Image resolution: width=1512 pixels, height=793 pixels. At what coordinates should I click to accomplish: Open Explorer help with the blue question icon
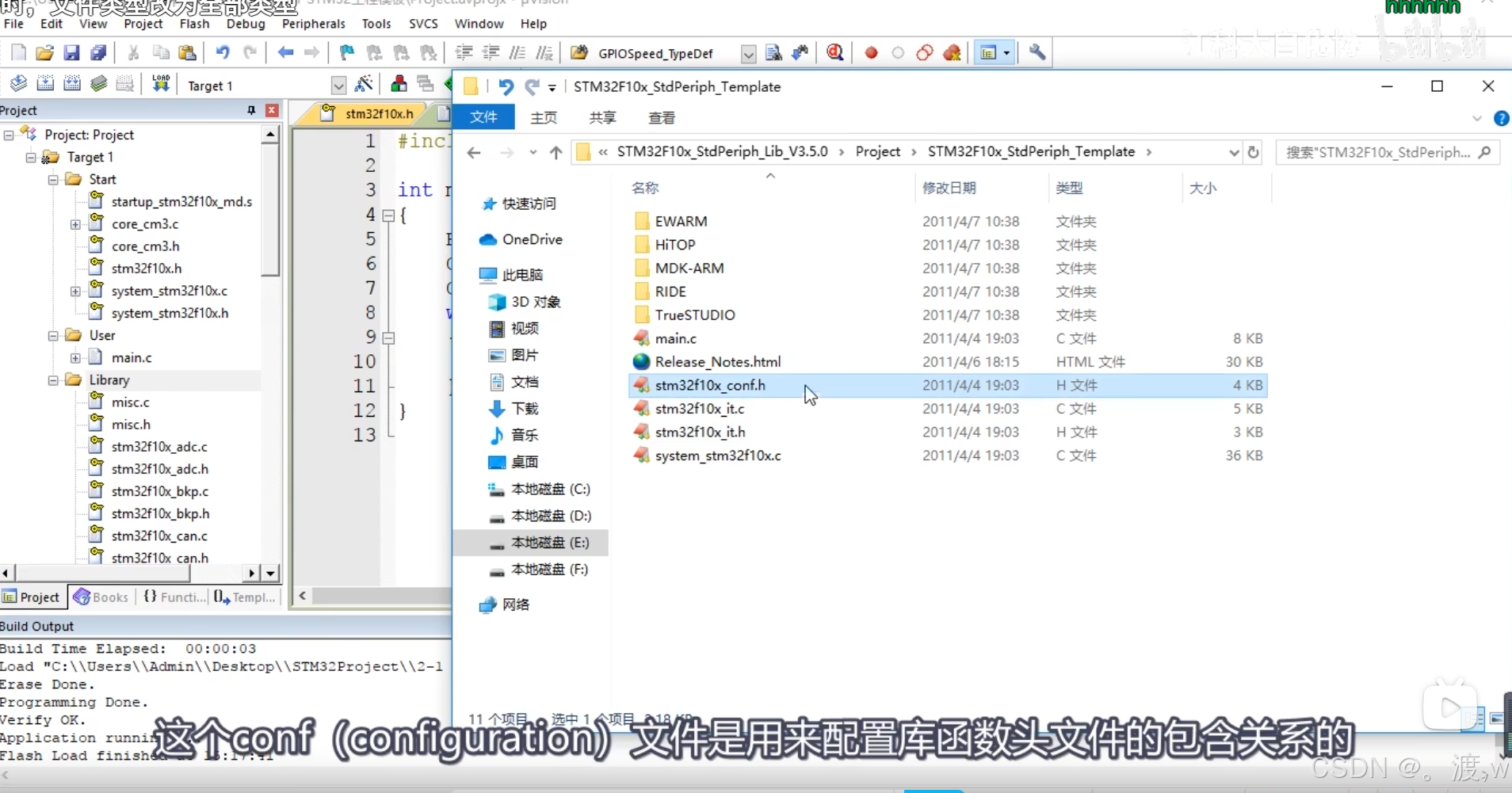pyautogui.click(x=1501, y=119)
